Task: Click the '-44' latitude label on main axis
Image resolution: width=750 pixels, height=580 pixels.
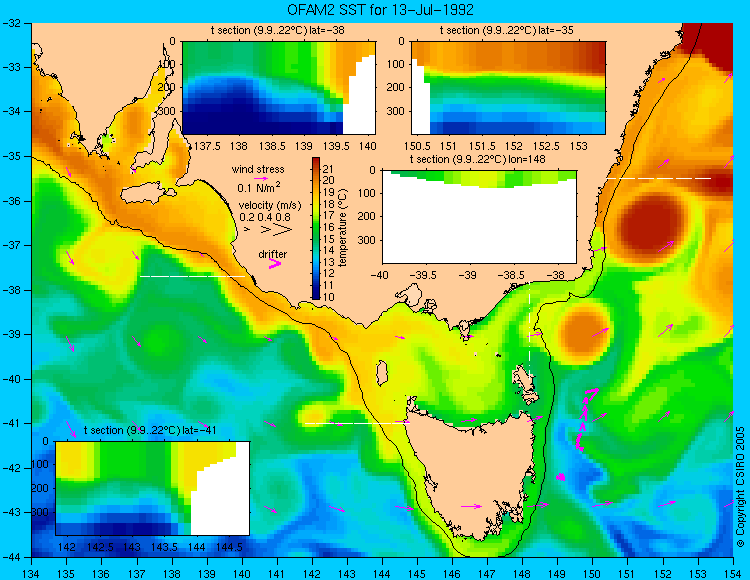Action: pyautogui.click(x=10, y=557)
